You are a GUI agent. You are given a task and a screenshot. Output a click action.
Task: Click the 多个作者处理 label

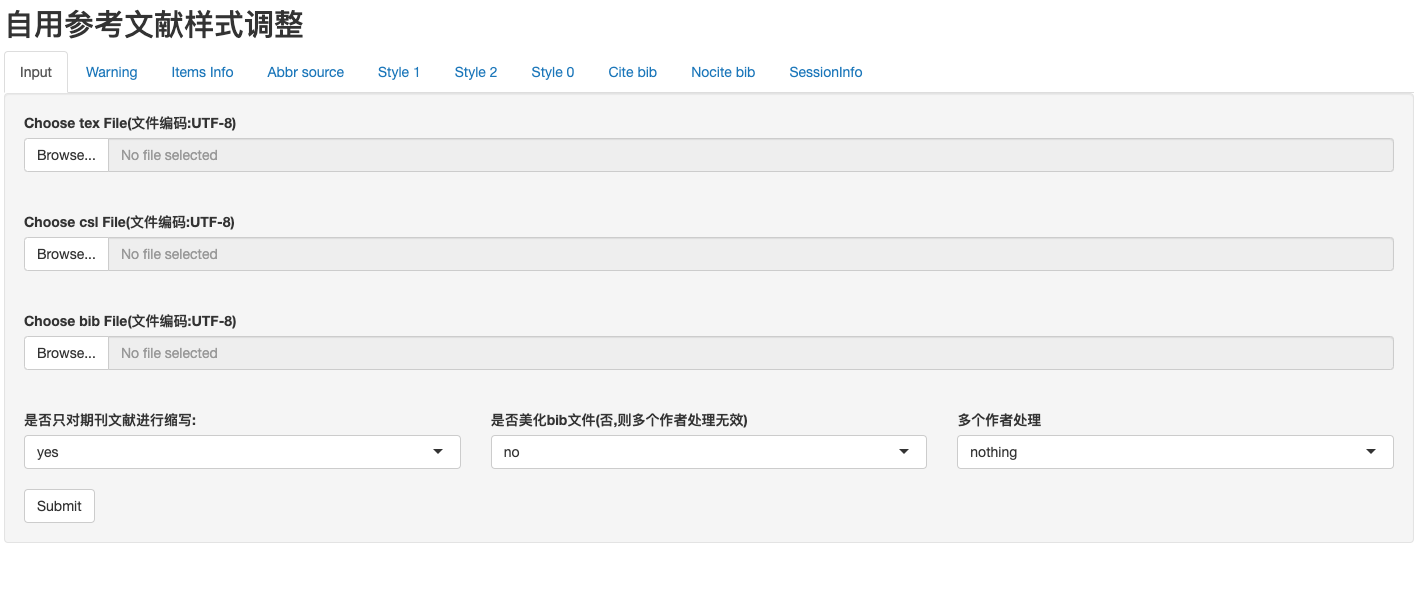click(1000, 420)
